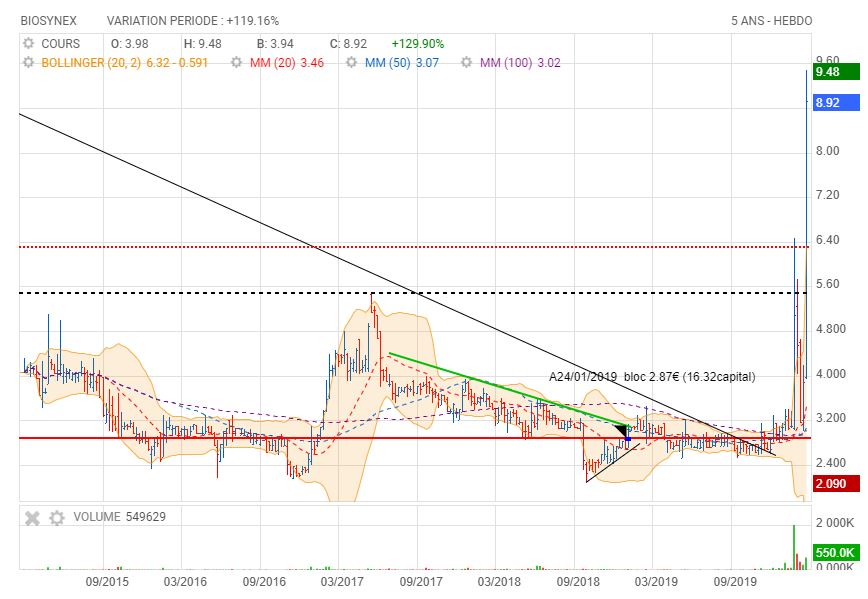This screenshot has height=599, width=868.
Task: Open the BOLLINGER indicator settings gear
Action: (28, 63)
